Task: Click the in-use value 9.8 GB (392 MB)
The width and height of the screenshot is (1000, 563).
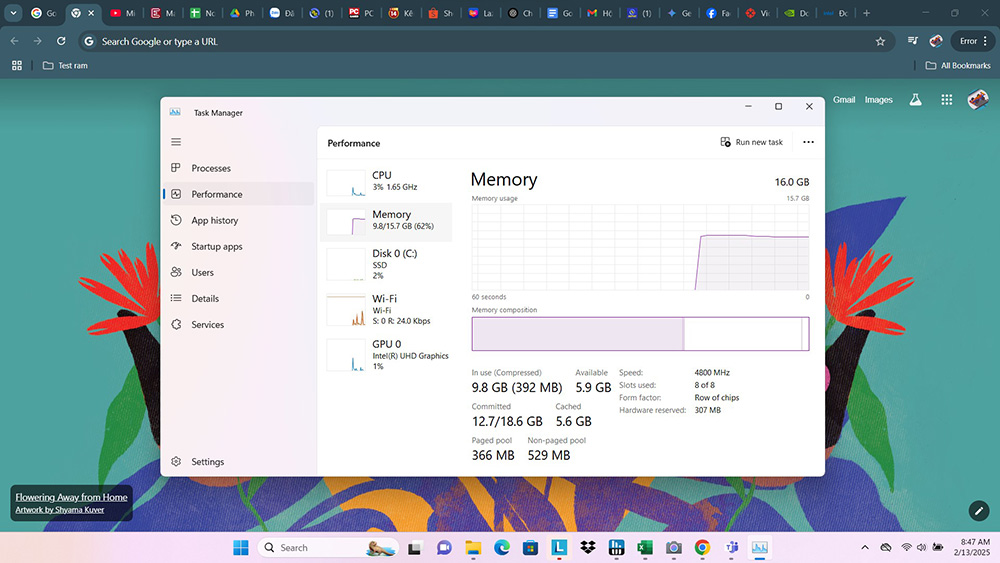Action: 517,388
